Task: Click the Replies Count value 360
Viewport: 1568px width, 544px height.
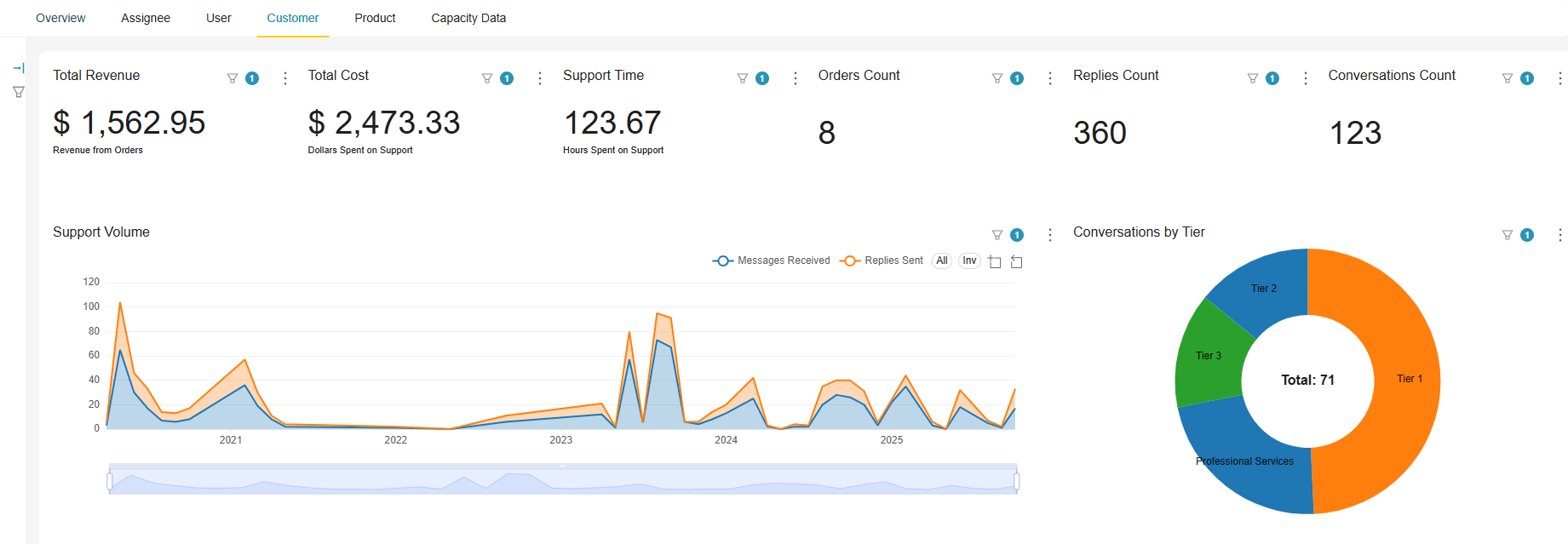Action: click(x=1100, y=133)
